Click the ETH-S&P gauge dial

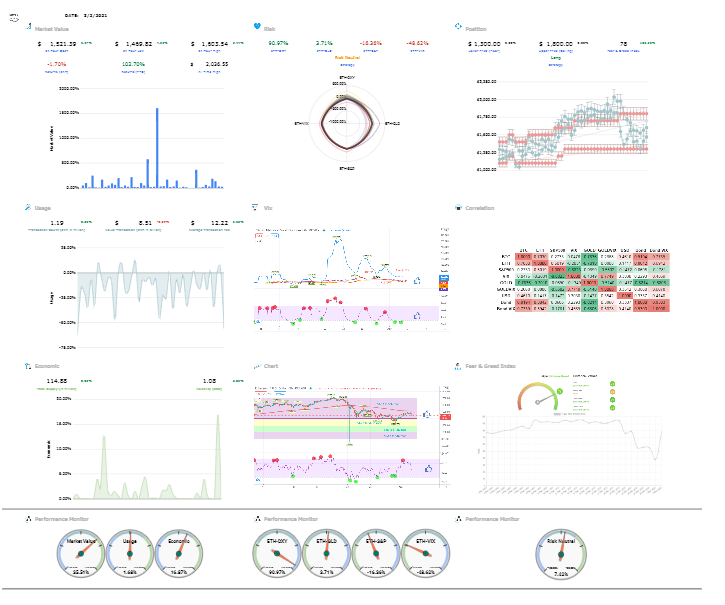coord(376,554)
